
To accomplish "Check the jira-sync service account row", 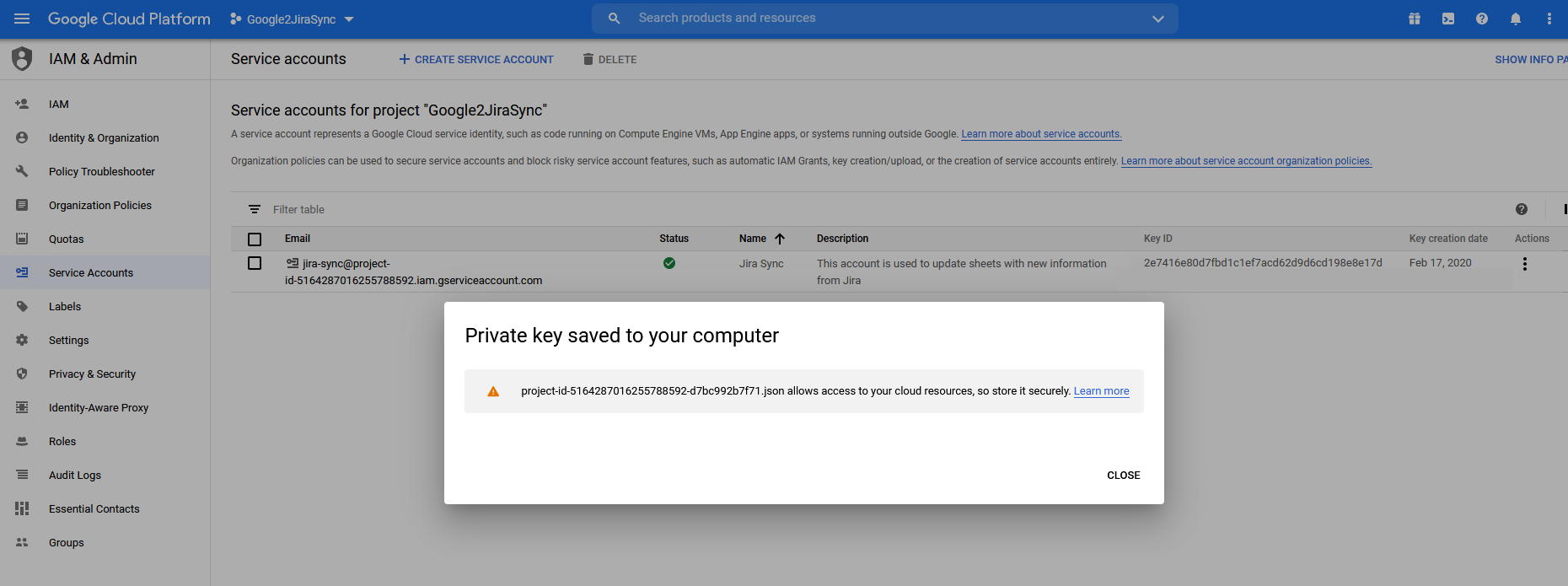I will pos(255,263).
